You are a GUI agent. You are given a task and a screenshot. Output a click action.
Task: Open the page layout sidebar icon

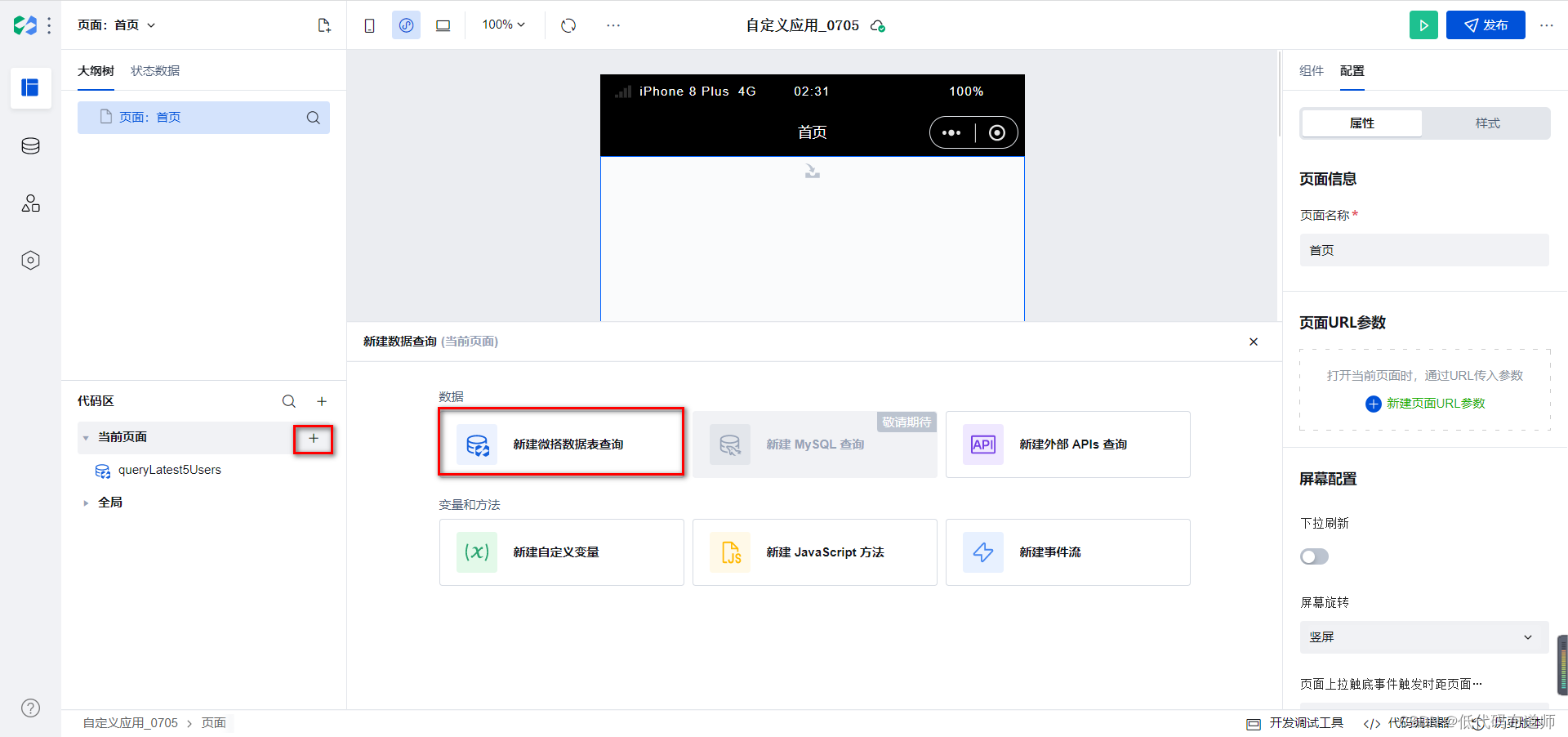click(x=30, y=87)
